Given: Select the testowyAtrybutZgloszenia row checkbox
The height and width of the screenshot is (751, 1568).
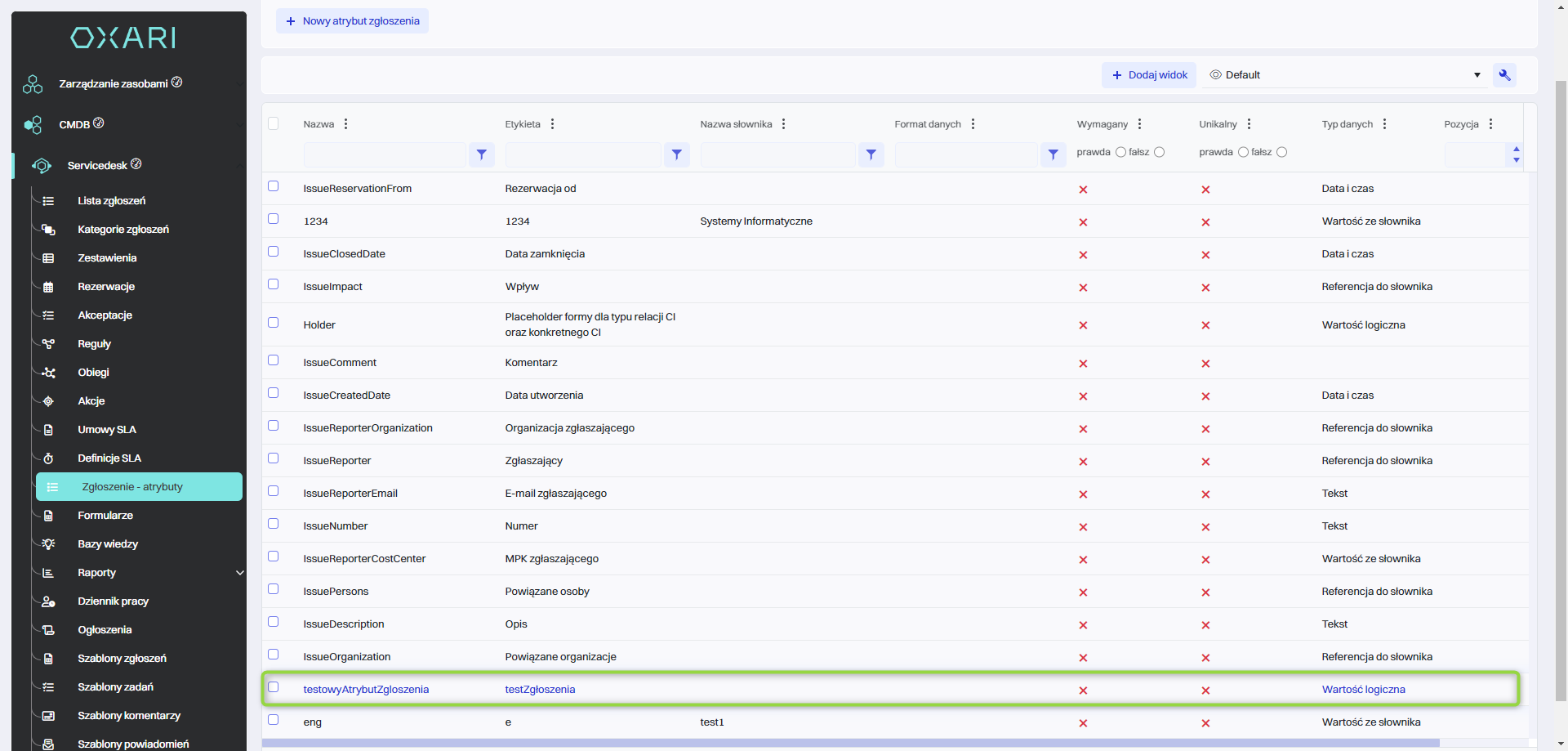Looking at the screenshot, I should tap(274, 687).
